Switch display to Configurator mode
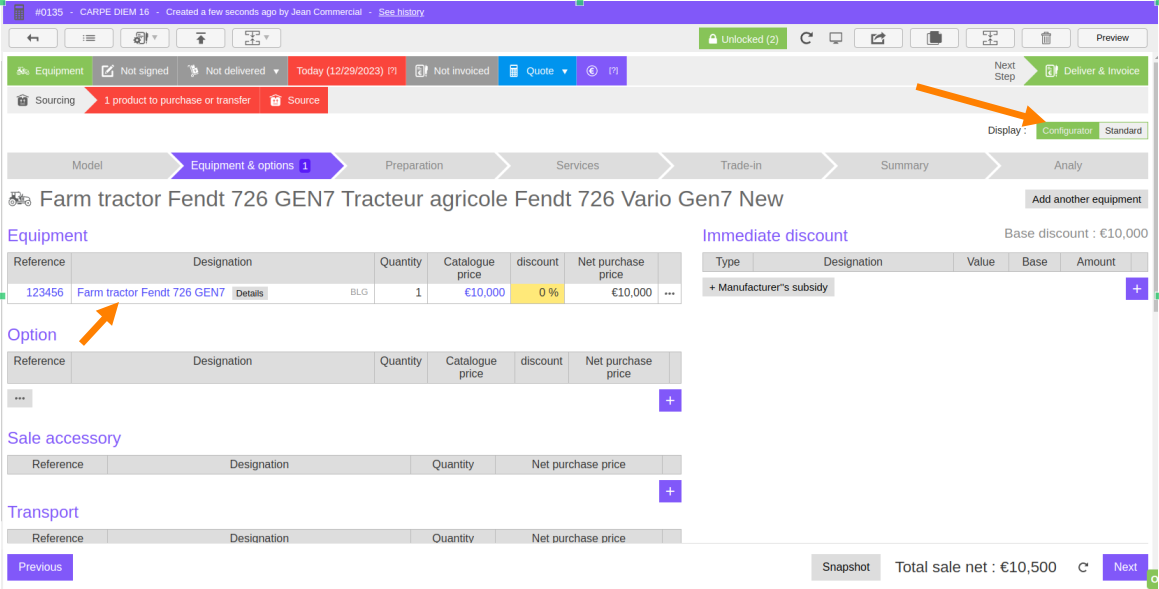The height and width of the screenshot is (589, 1159). [1067, 131]
